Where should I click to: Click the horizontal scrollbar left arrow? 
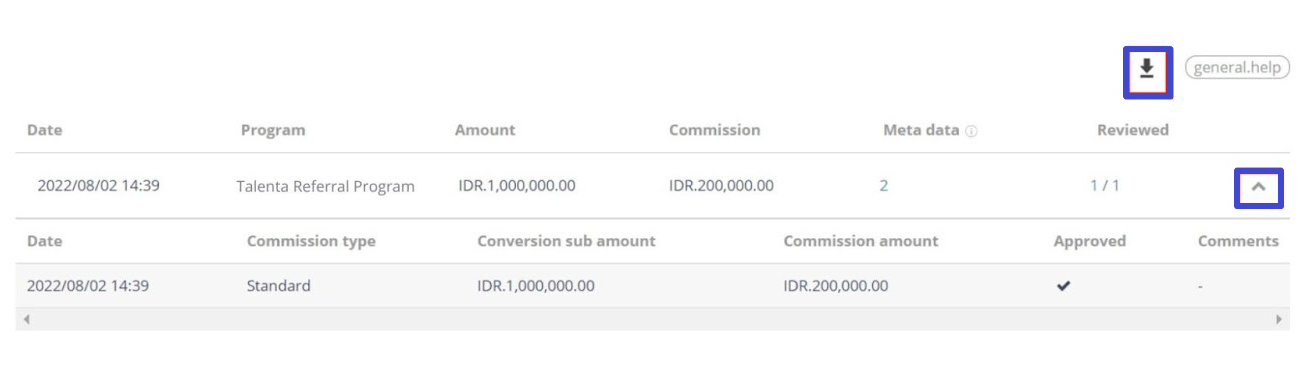[26, 319]
